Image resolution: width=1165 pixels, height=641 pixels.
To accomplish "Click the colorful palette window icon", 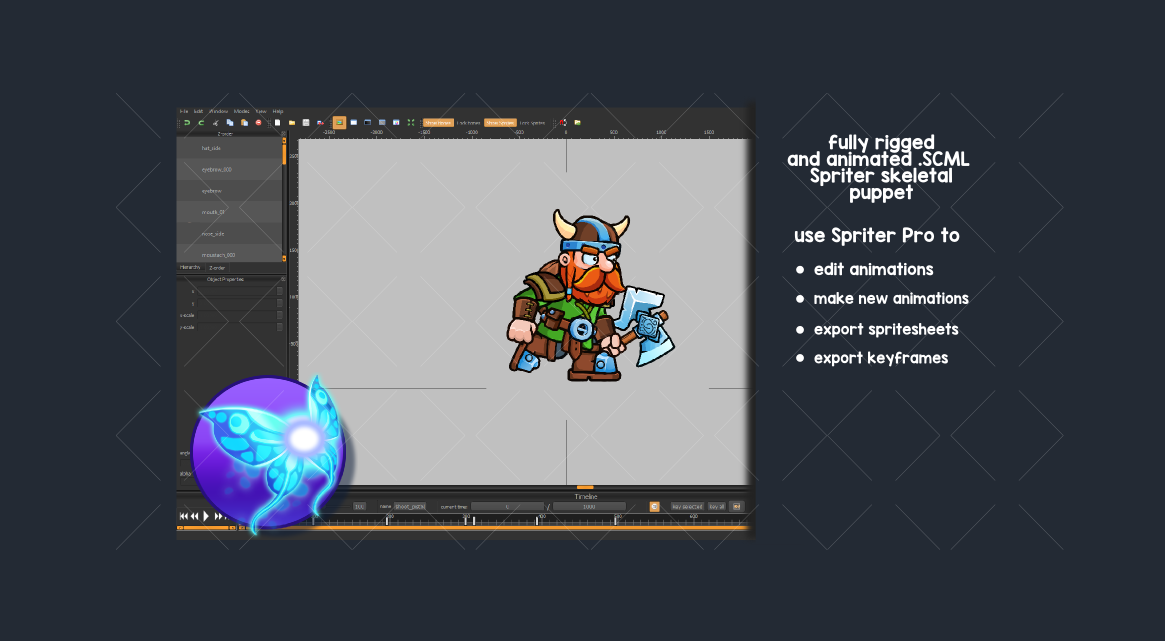I will coord(396,123).
